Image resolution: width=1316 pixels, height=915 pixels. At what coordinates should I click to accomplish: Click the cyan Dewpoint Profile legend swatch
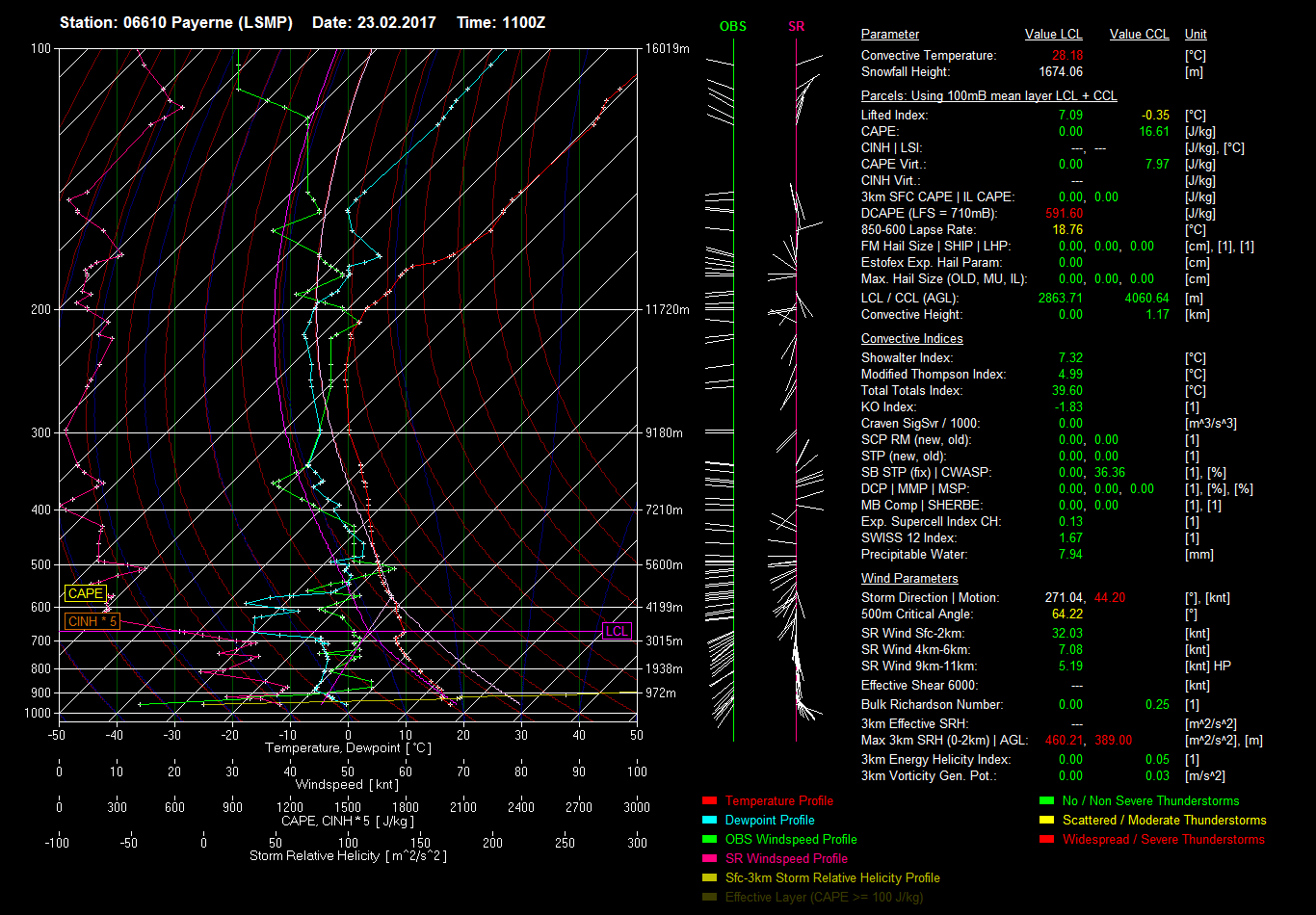pyautogui.click(x=710, y=820)
